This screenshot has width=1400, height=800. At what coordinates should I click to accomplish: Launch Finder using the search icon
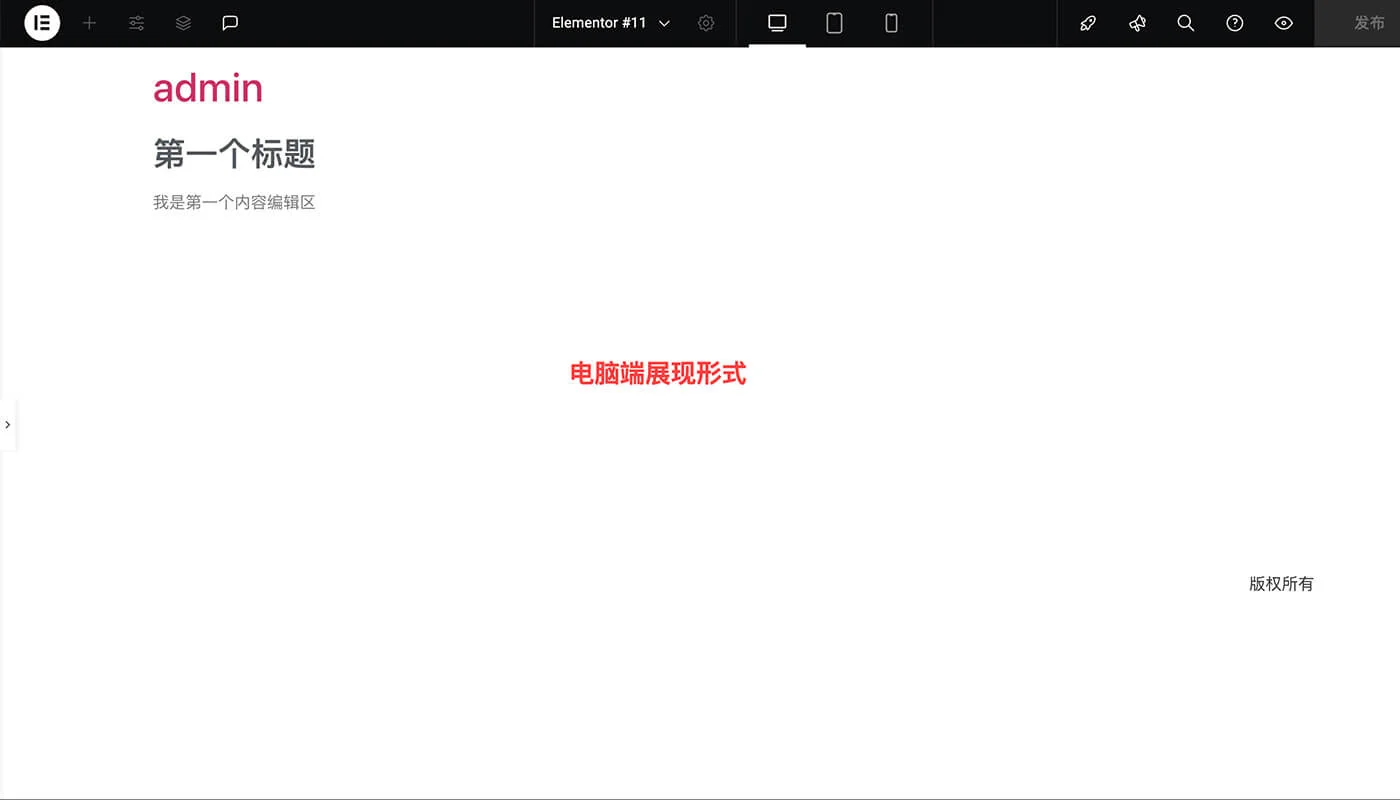1186,23
